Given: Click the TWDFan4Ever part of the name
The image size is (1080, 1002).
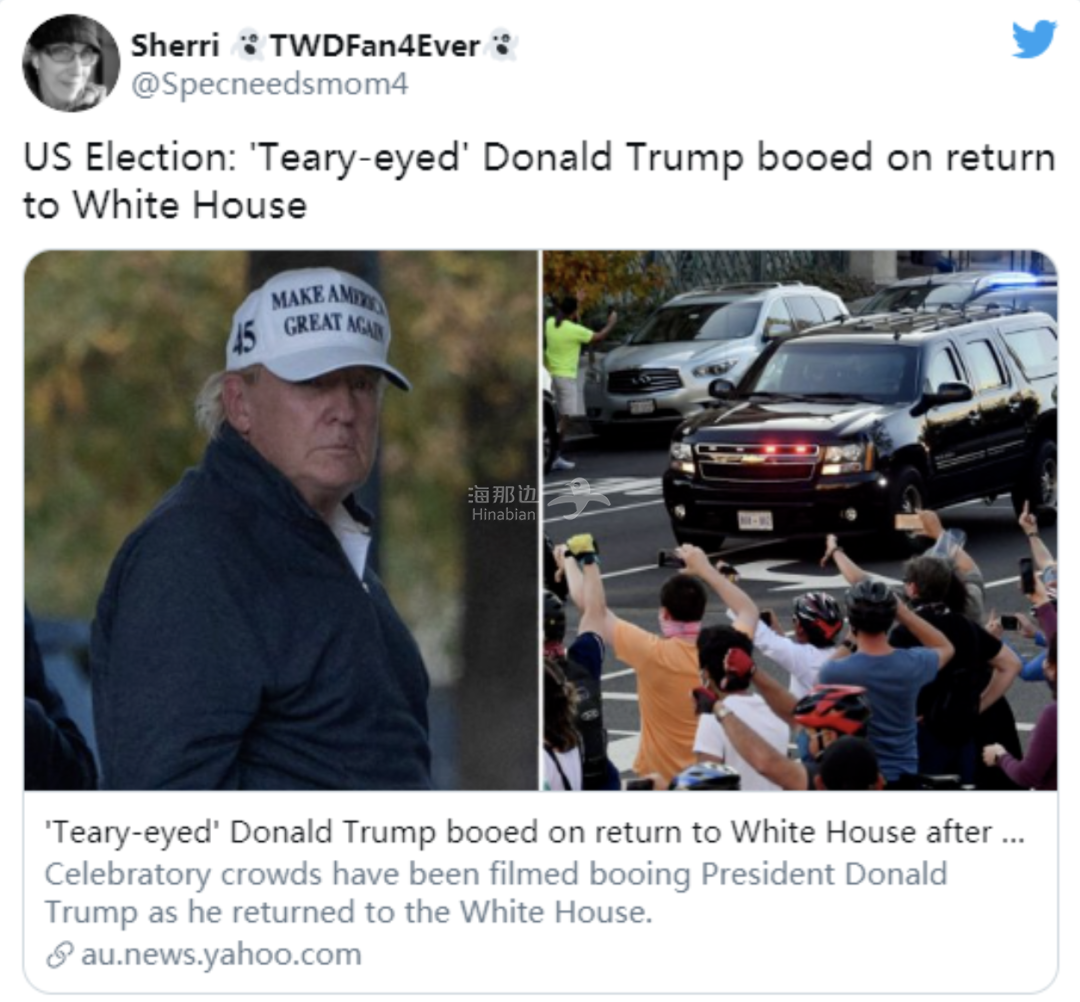Looking at the screenshot, I should pyautogui.click(x=375, y=45).
